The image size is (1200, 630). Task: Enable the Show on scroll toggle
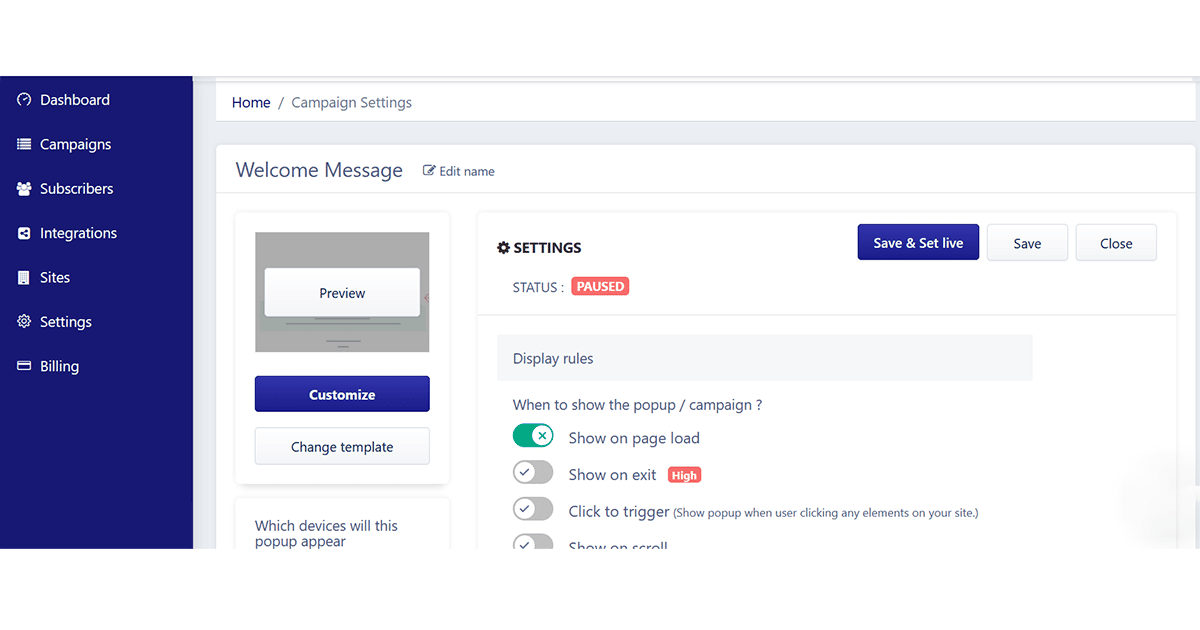pyautogui.click(x=533, y=543)
